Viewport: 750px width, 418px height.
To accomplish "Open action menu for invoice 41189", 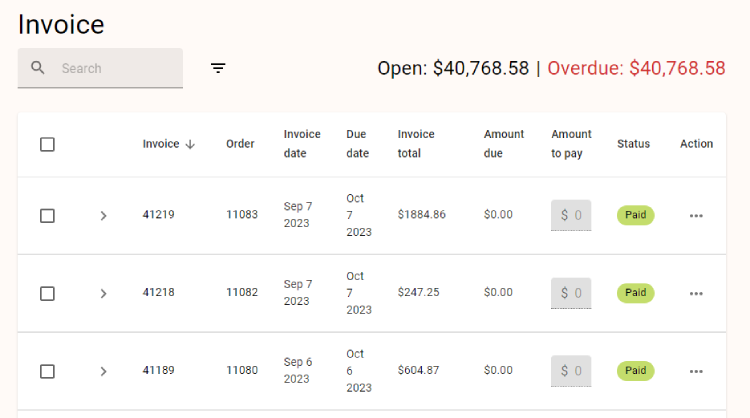I will pyautogui.click(x=696, y=371).
